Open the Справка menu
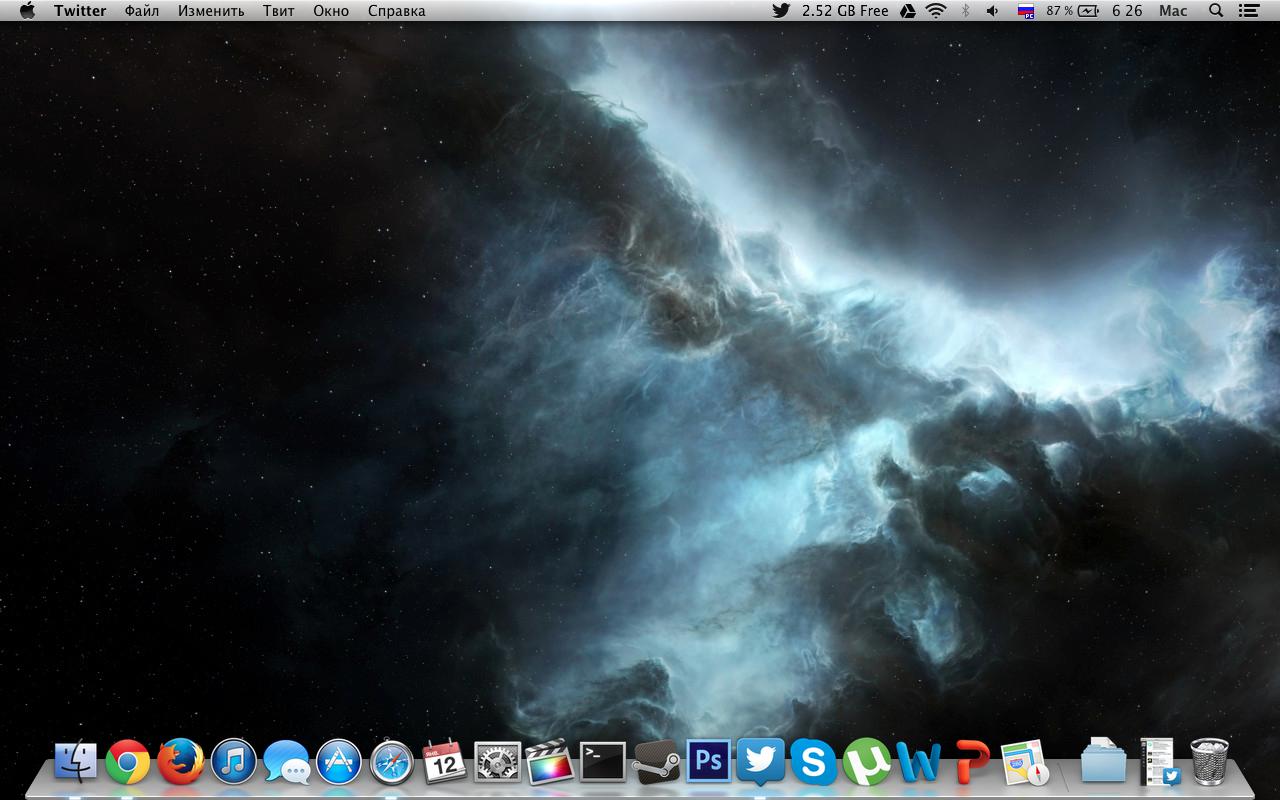Viewport: 1280px width, 800px height. click(x=396, y=11)
